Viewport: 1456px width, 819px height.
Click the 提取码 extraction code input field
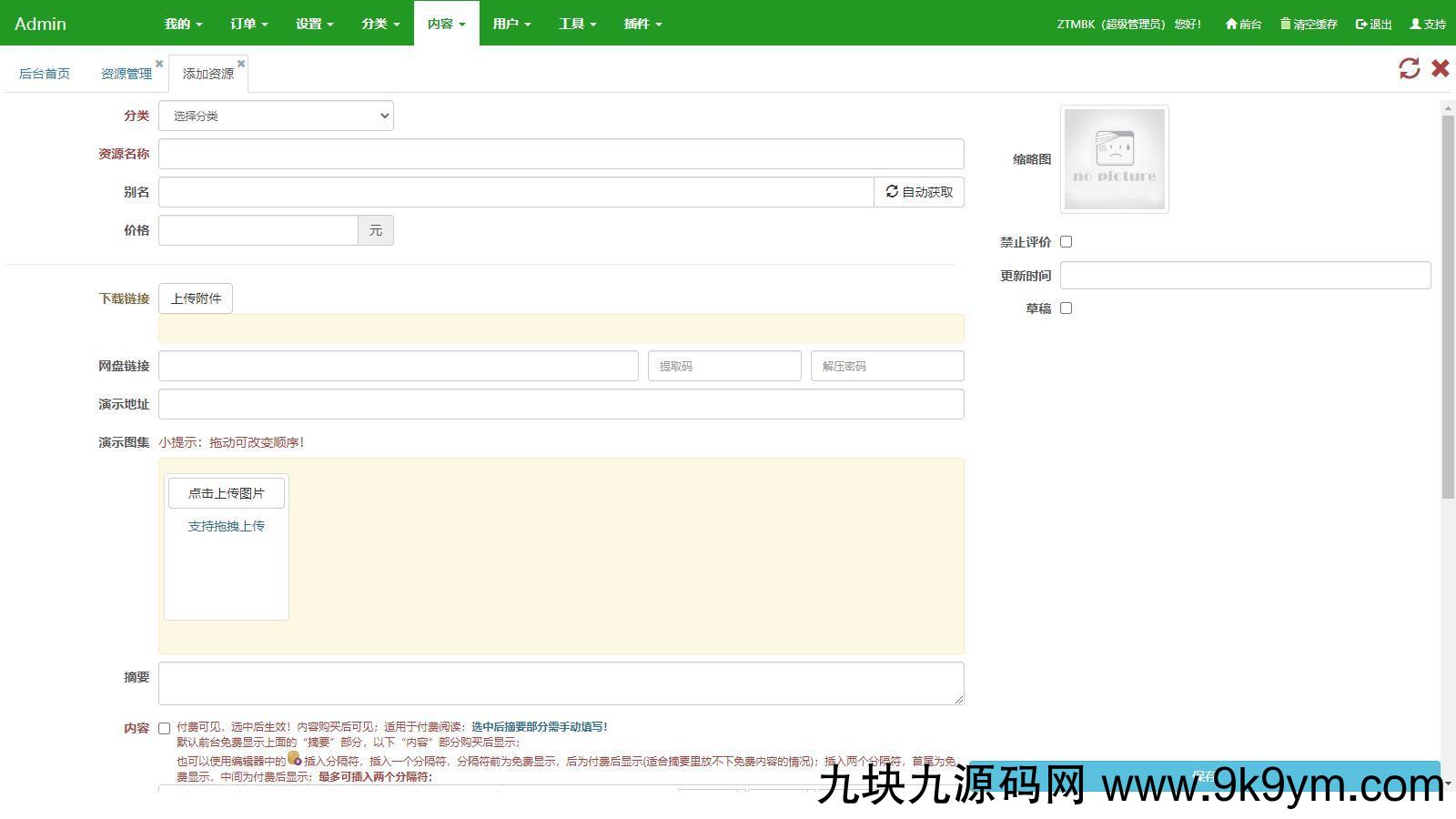723,365
